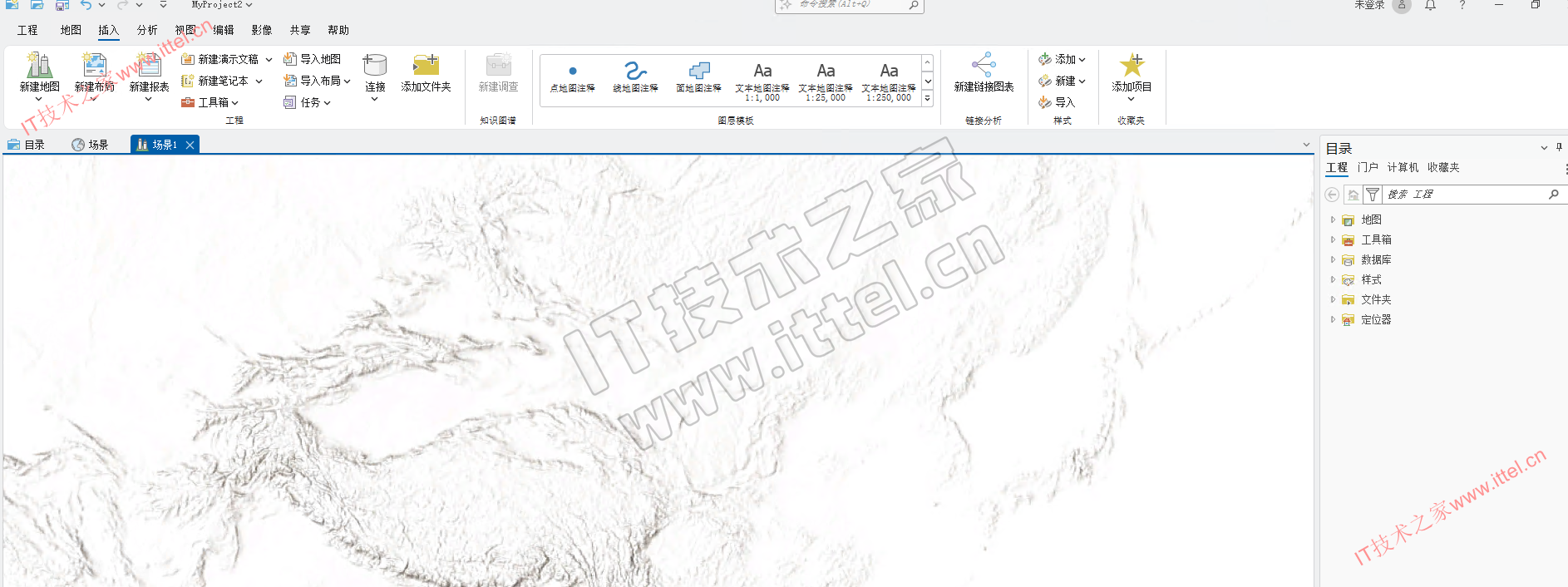The height and width of the screenshot is (587, 1568).
Task: Open the notifications bell in the title bar
Action: [x=1431, y=5]
